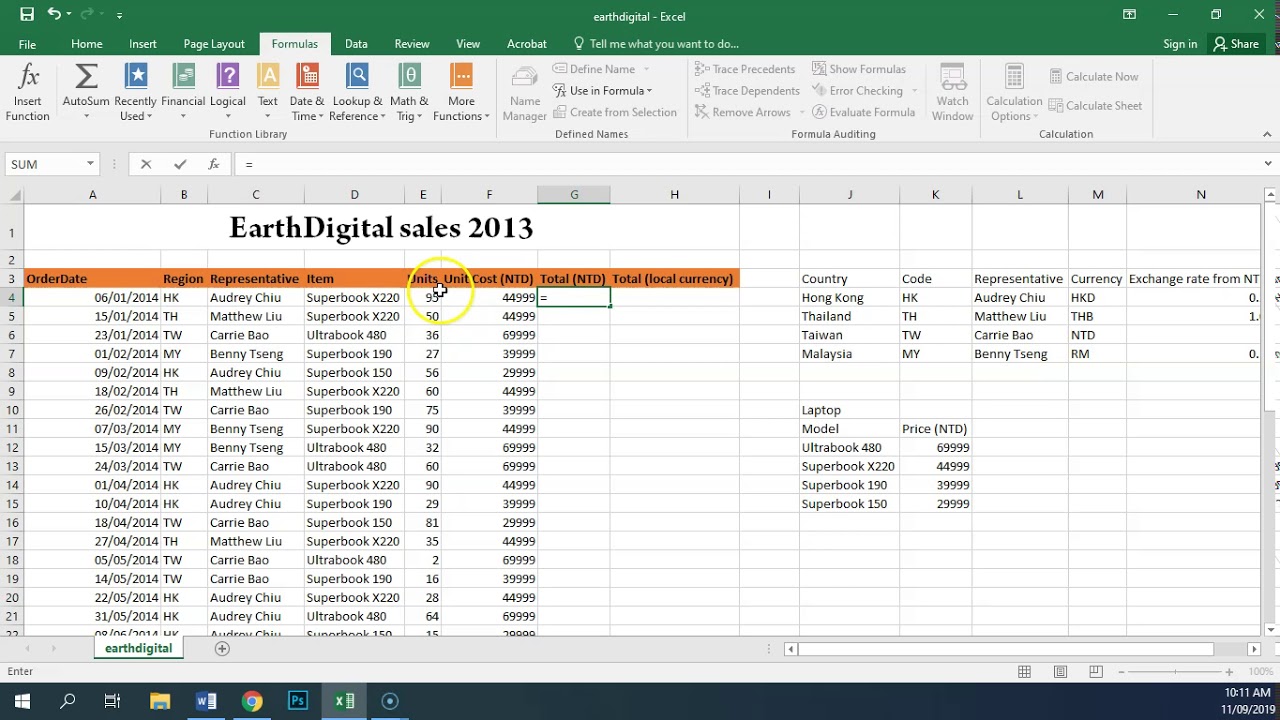Viewport: 1280px width, 720px height.
Task: Confirm formula entry with the checkmark
Action: (x=180, y=164)
